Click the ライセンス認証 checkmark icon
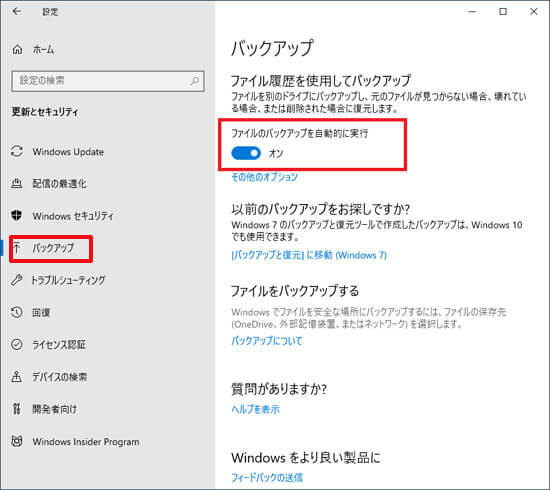Viewport: 550px width, 490px height. [16, 344]
